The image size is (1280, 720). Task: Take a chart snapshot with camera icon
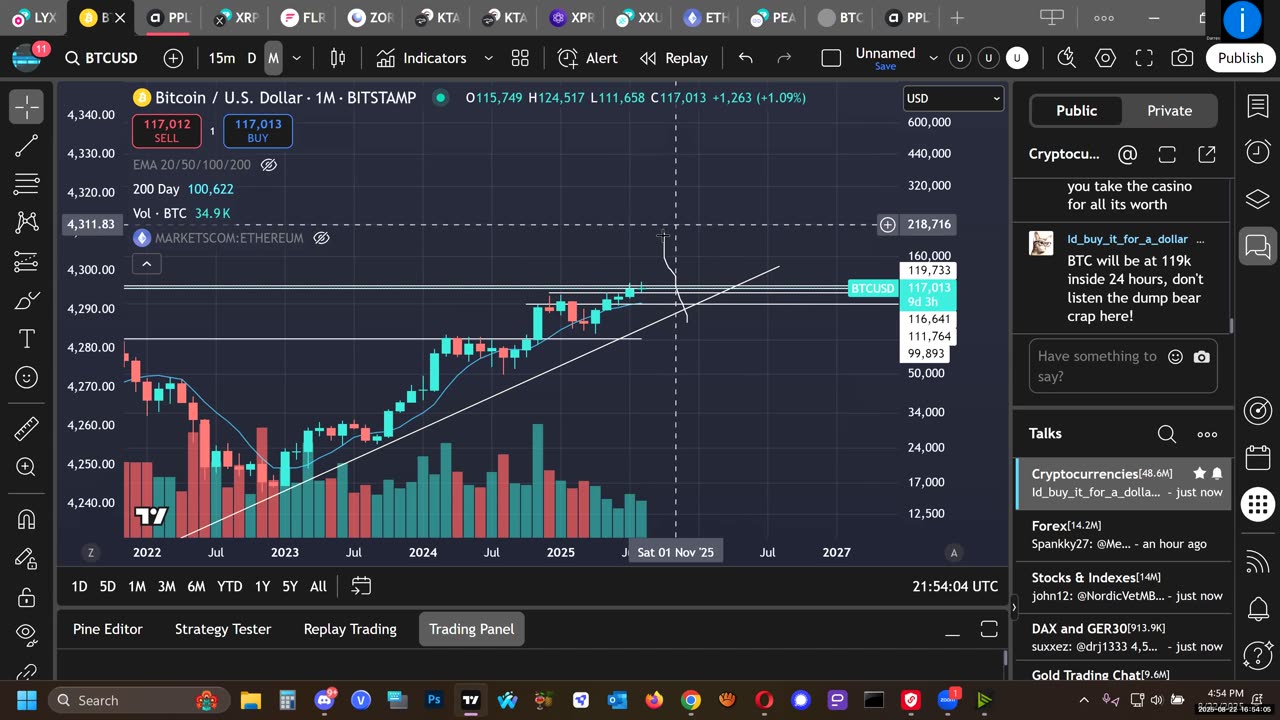click(1182, 58)
